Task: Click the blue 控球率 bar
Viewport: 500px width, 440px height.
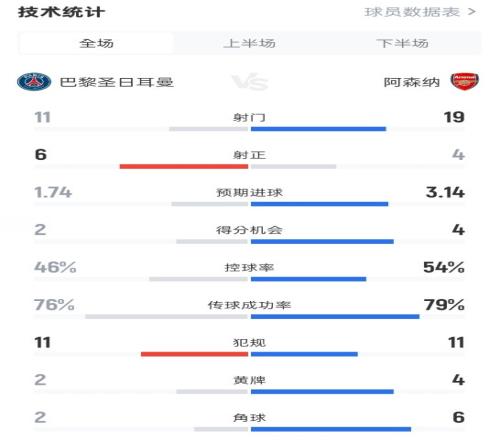Action: [309, 279]
